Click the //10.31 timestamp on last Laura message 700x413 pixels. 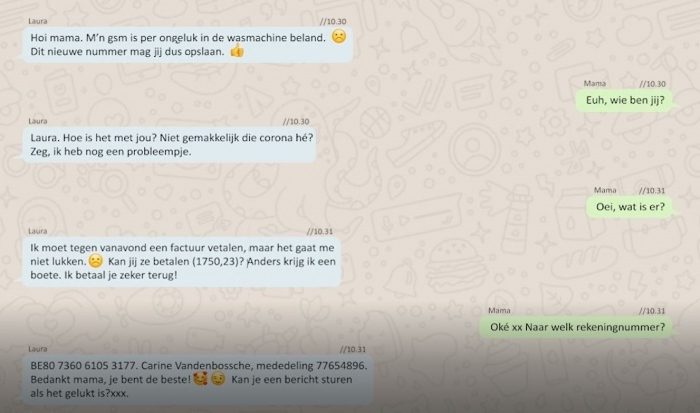(352, 349)
